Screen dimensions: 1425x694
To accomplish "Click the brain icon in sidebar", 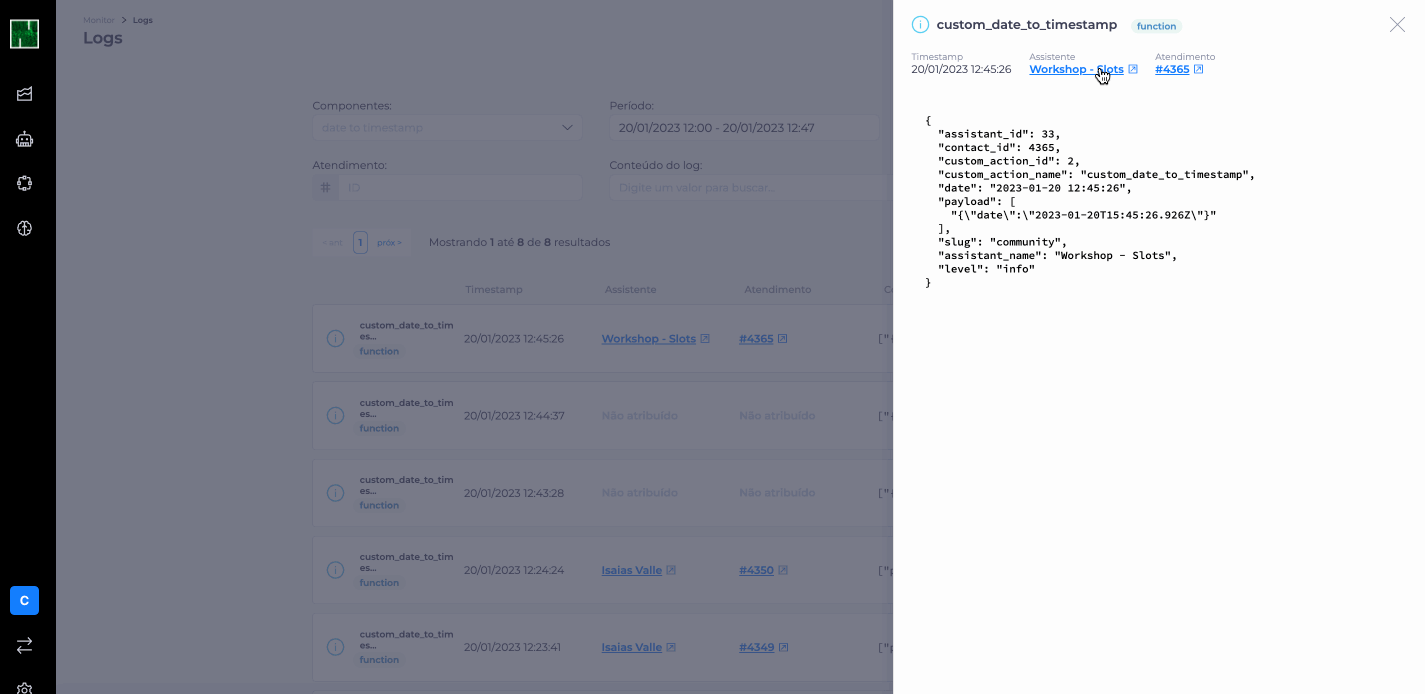I will click(x=25, y=228).
